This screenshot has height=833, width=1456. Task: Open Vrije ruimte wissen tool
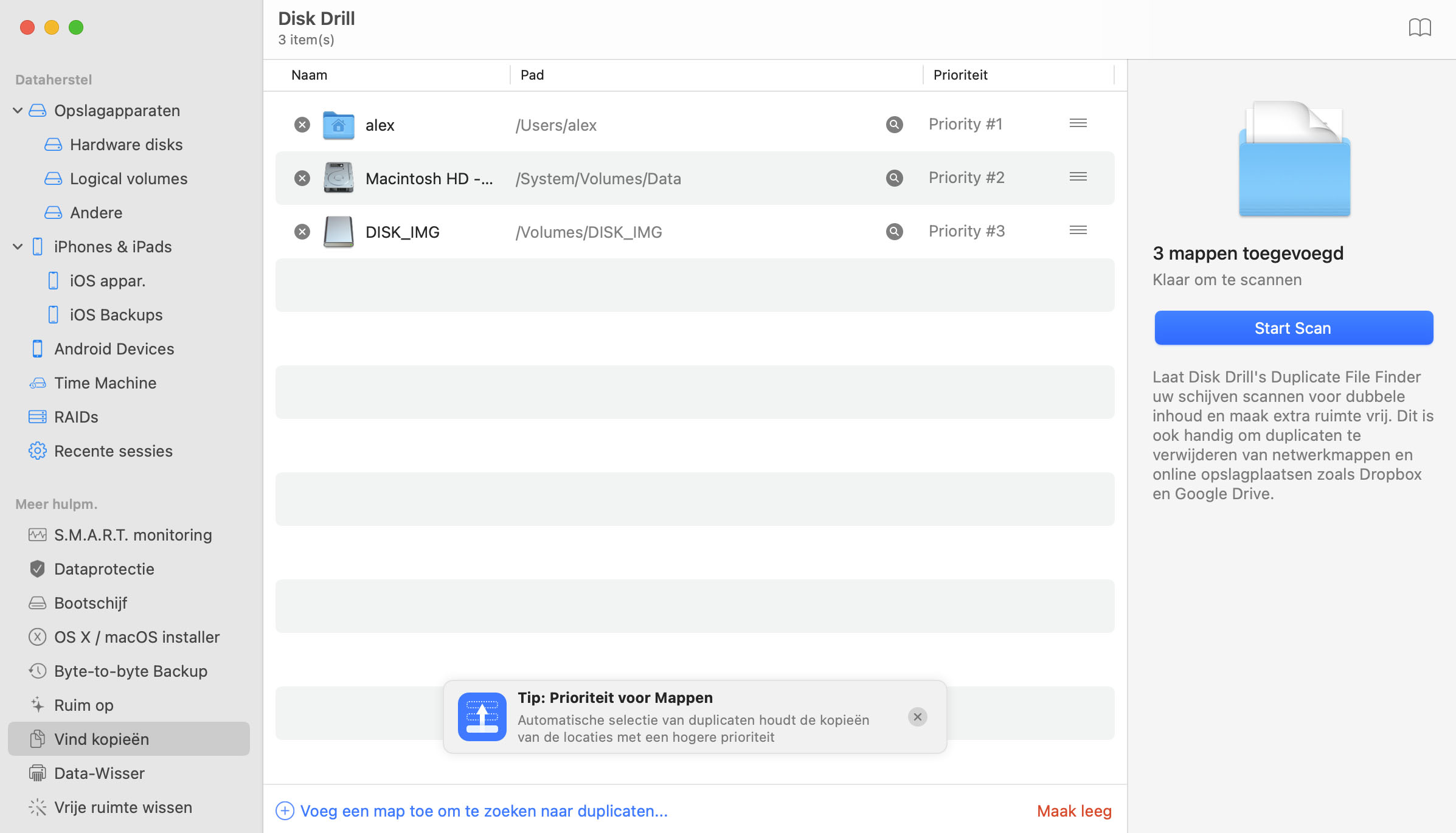click(123, 807)
